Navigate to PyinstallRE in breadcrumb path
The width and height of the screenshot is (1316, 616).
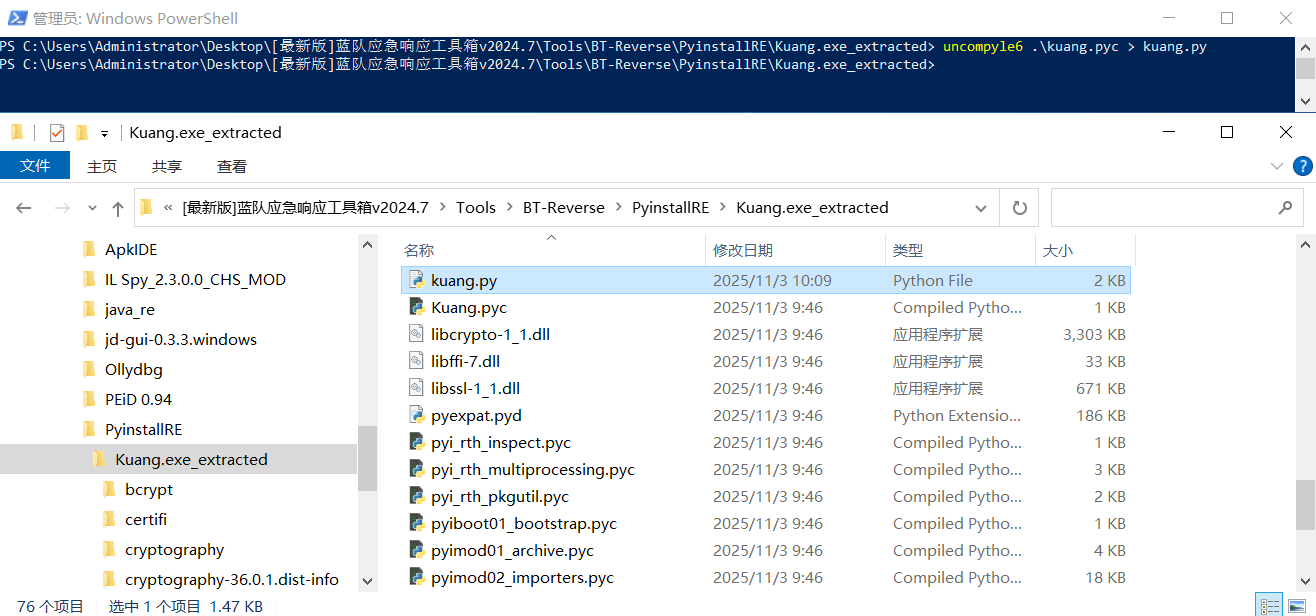click(670, 208)
